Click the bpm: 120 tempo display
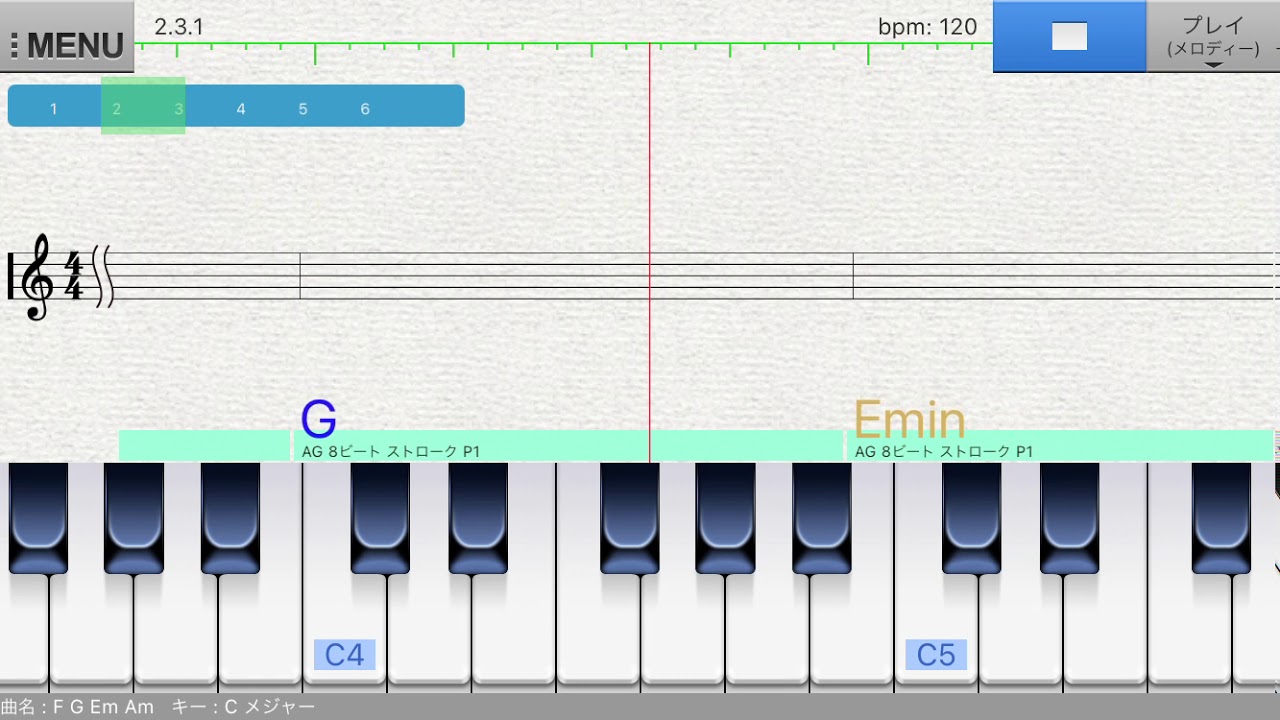 pos(927,27)
